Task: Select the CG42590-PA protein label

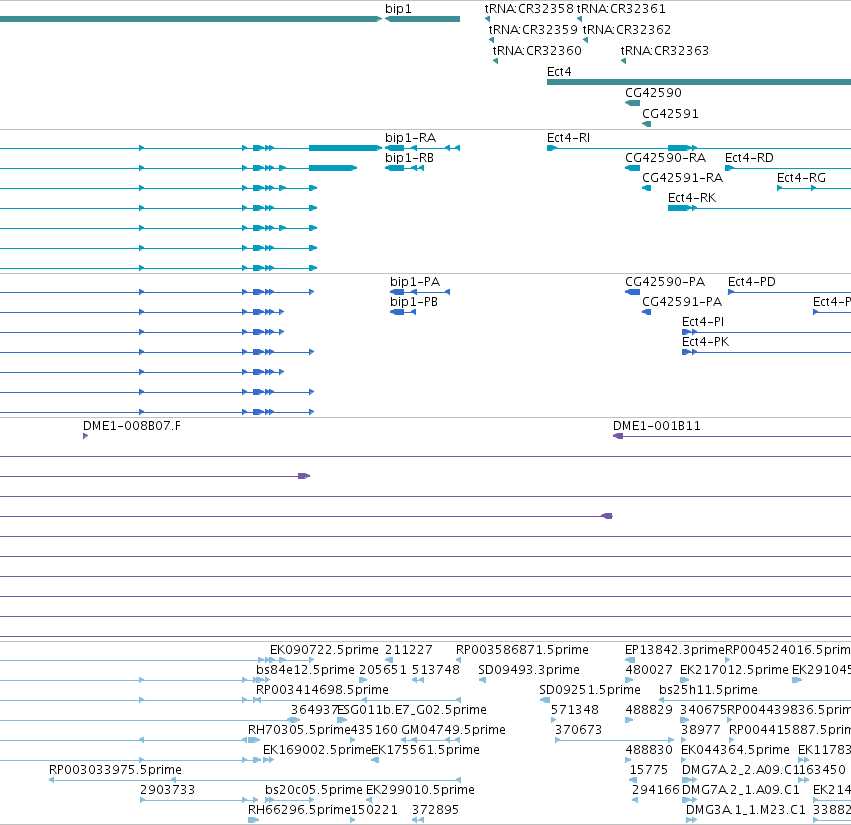Action: pos(665,282)
